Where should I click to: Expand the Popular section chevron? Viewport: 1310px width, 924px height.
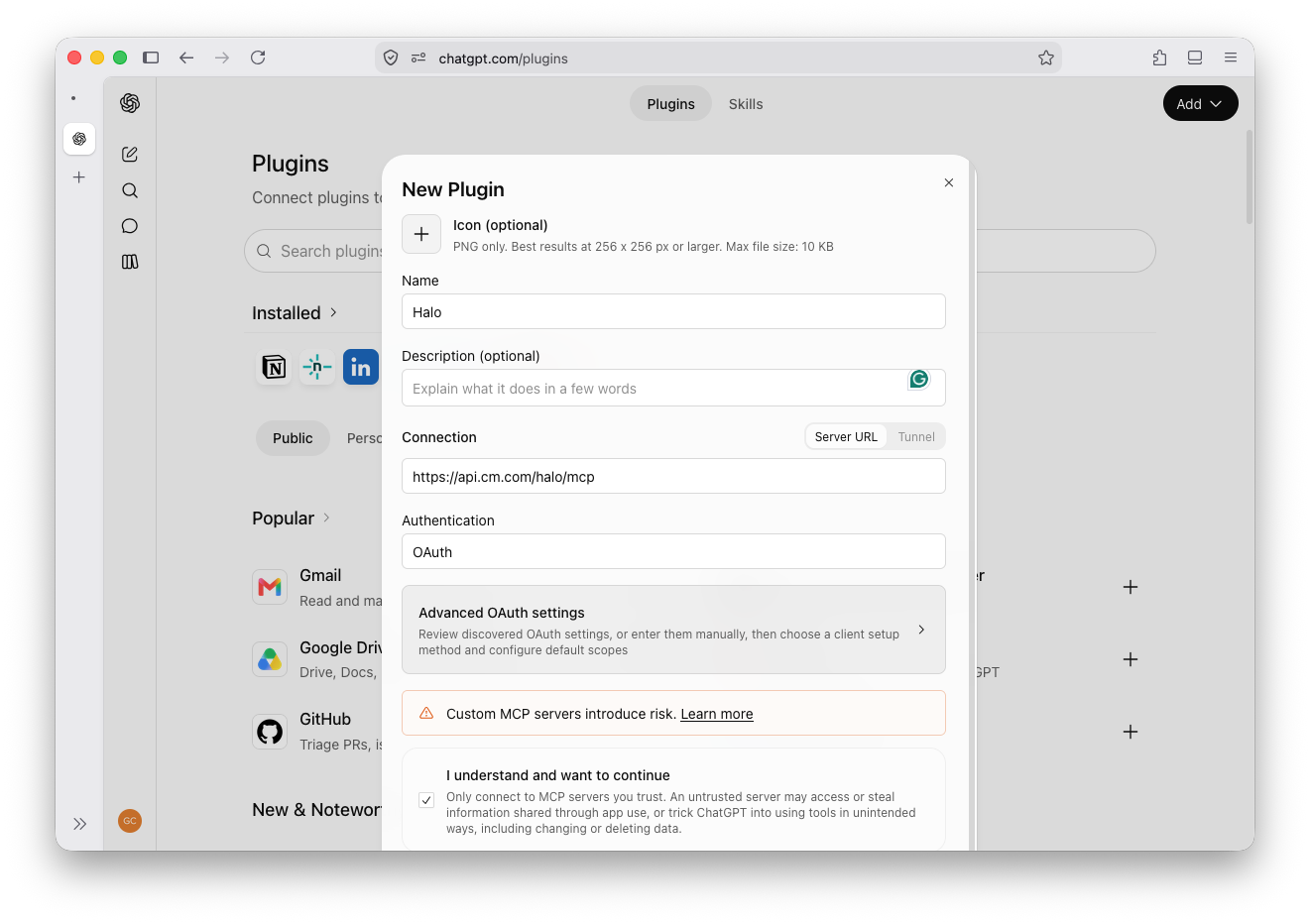(326, 518)
